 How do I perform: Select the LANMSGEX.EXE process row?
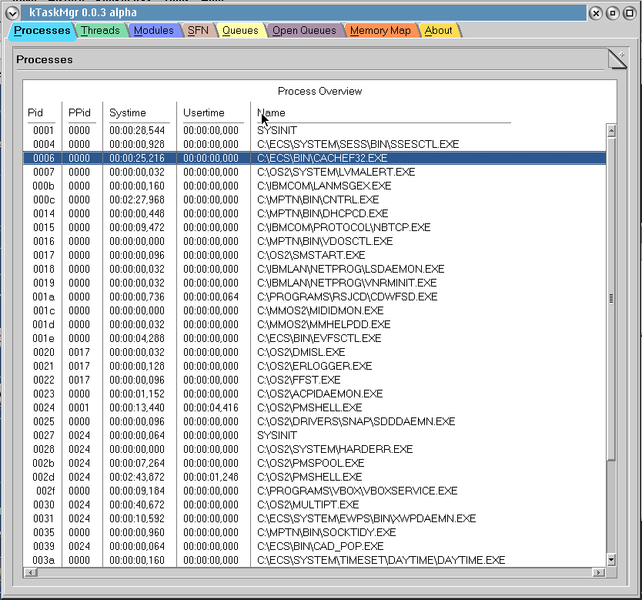[314, 186]
